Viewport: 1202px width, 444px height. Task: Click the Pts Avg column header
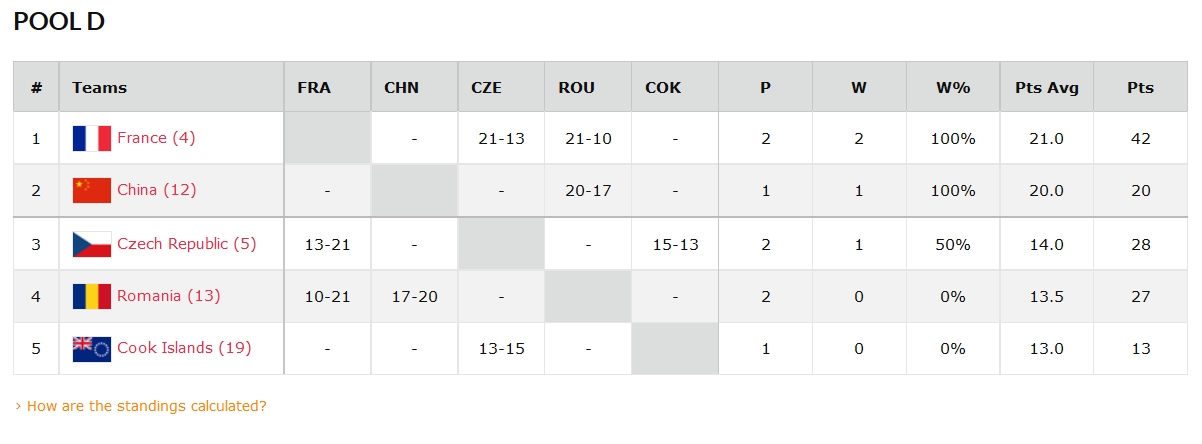click(x=1047, y=87)
